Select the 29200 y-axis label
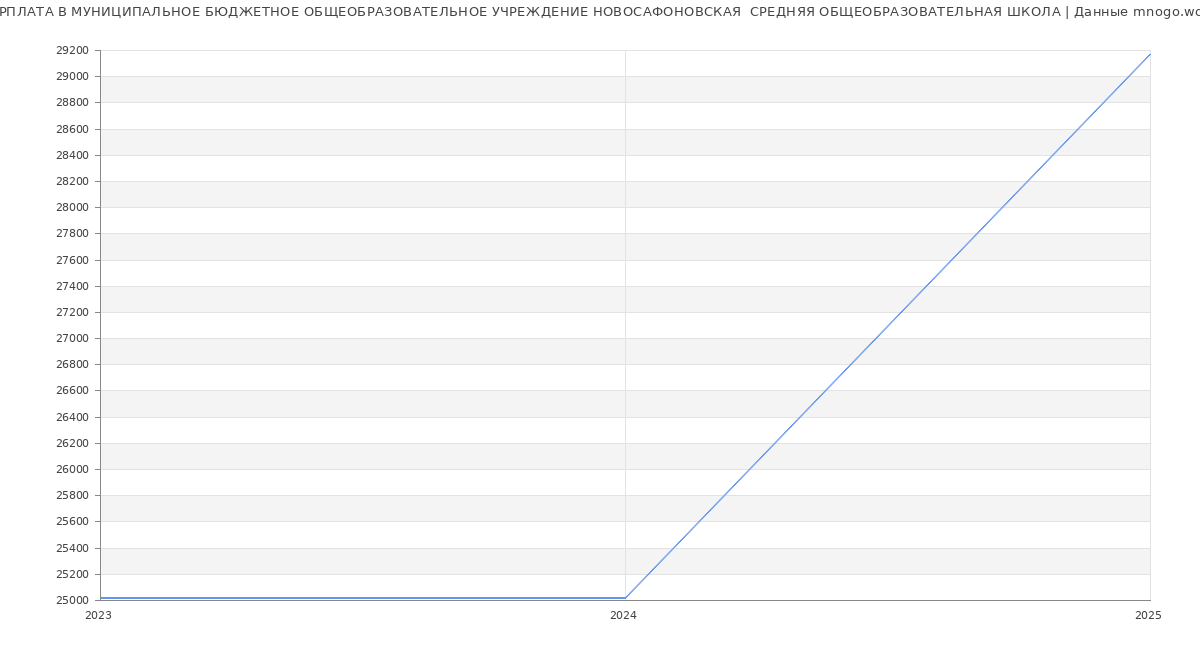The width and height of the screenshot is (1200, 650). coord(72,50)
